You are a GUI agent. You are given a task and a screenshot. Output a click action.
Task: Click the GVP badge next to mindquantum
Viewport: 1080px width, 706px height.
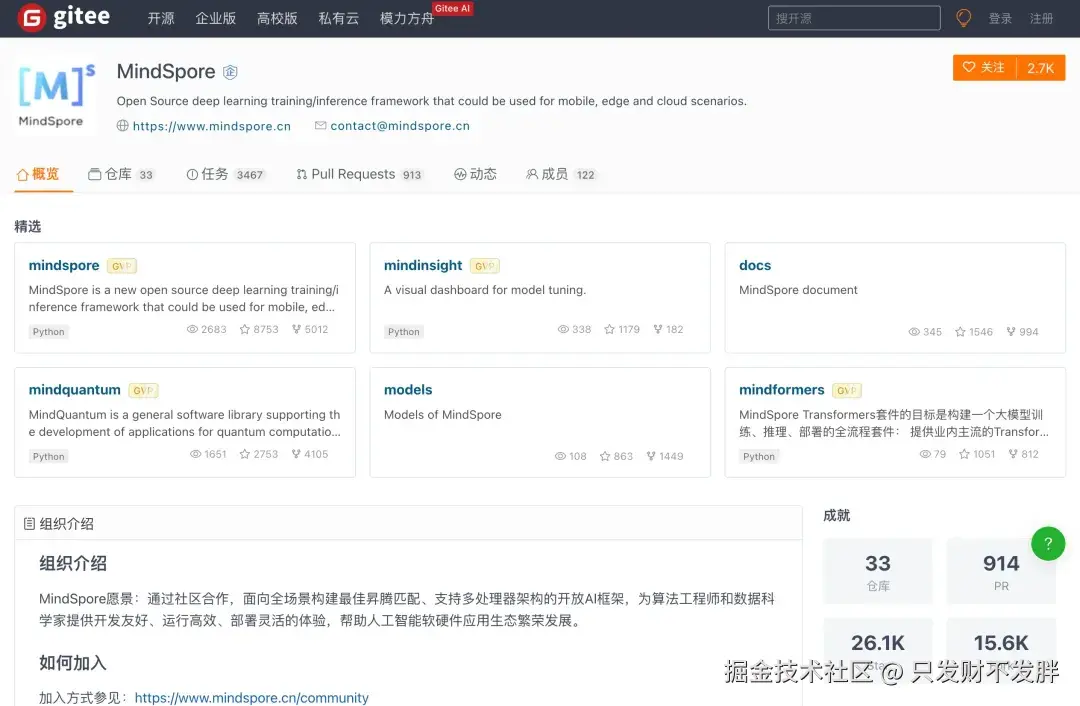pyautogui.click(x=143, y=390)
